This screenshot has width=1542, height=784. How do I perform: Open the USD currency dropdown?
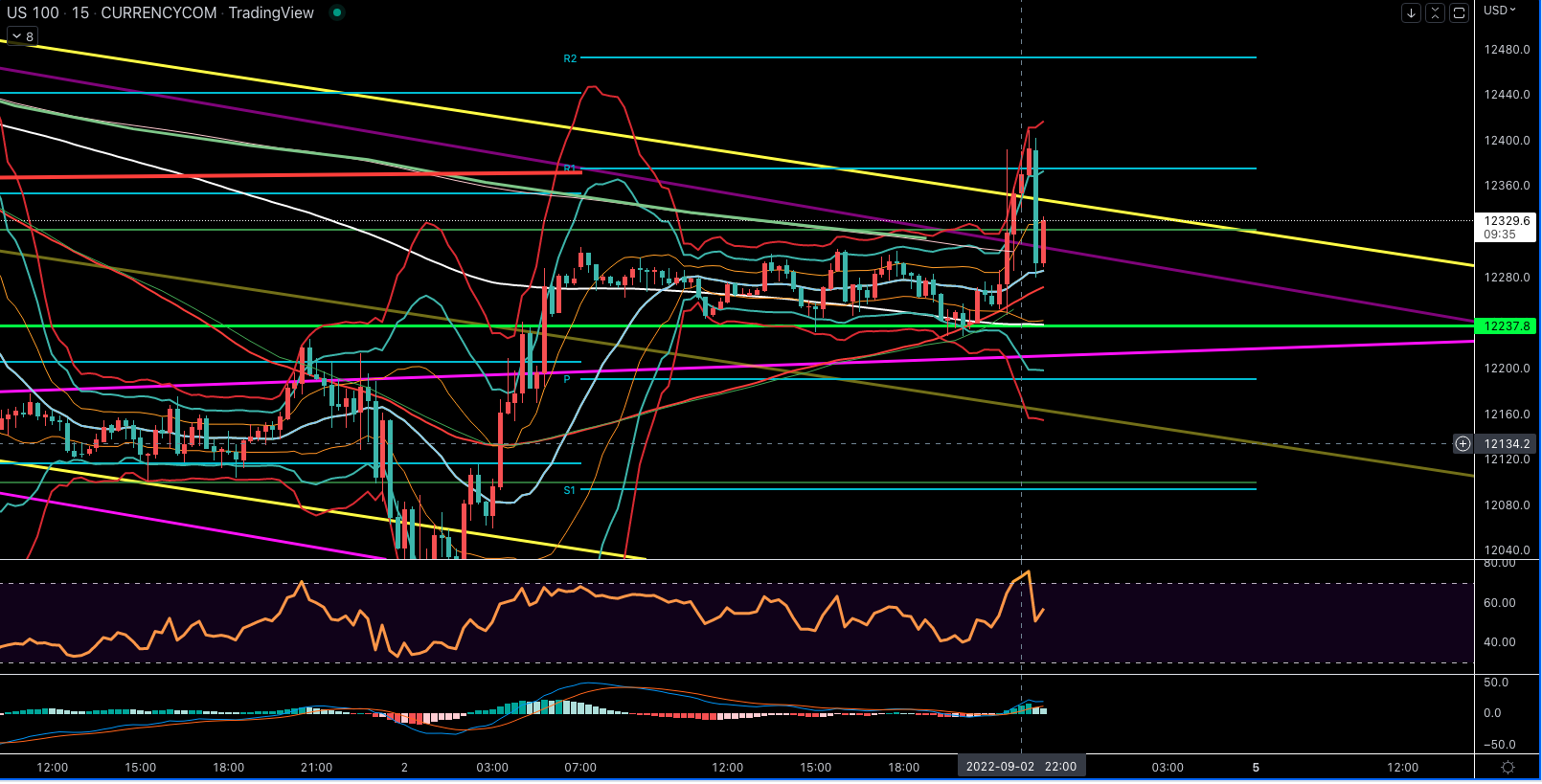click(x=1500, y=11)
